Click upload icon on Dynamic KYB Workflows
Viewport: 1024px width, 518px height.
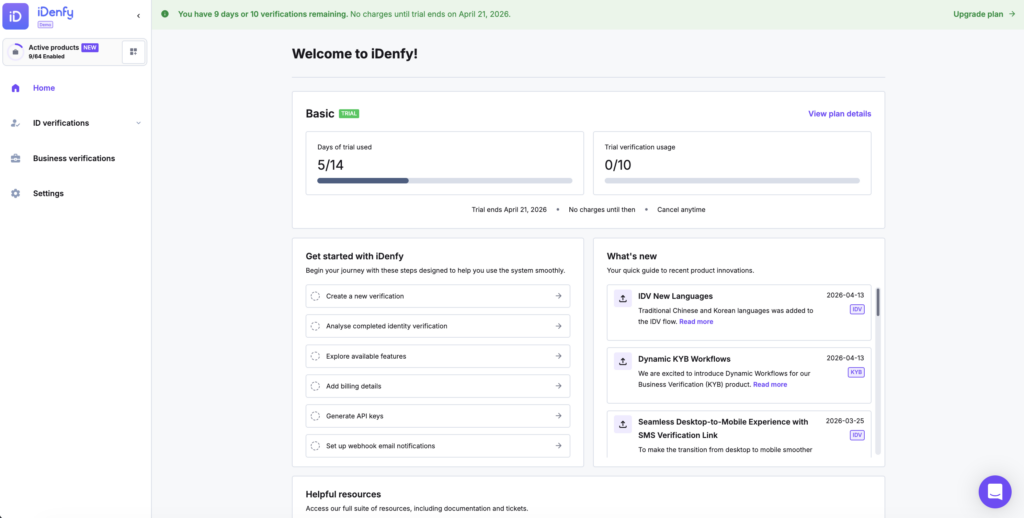[623, 361]
